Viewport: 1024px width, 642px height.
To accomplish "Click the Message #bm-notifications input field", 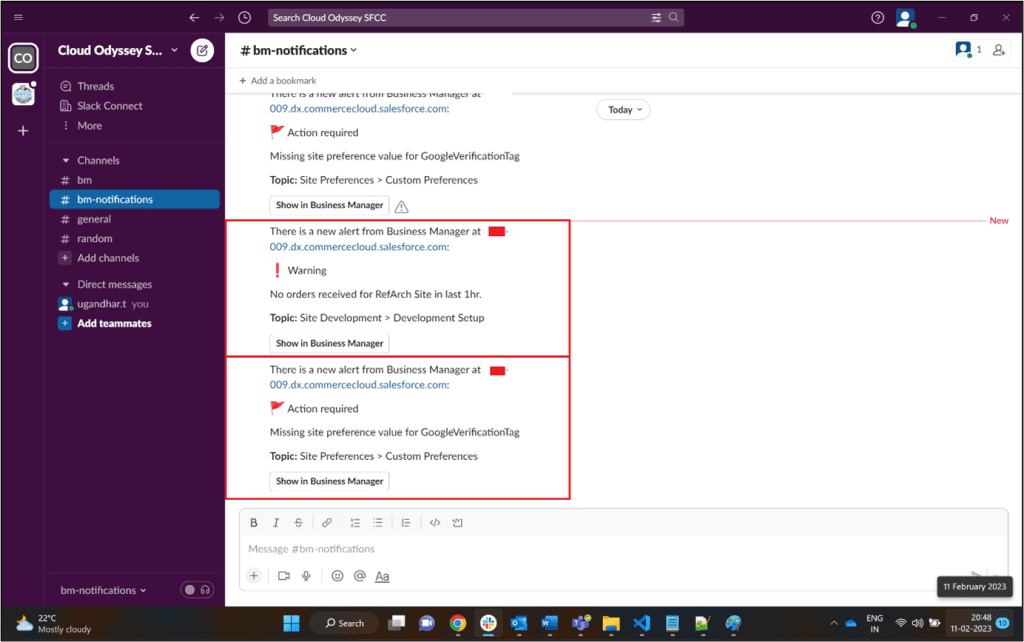I will pyautogui.click(x=600, y=549).
